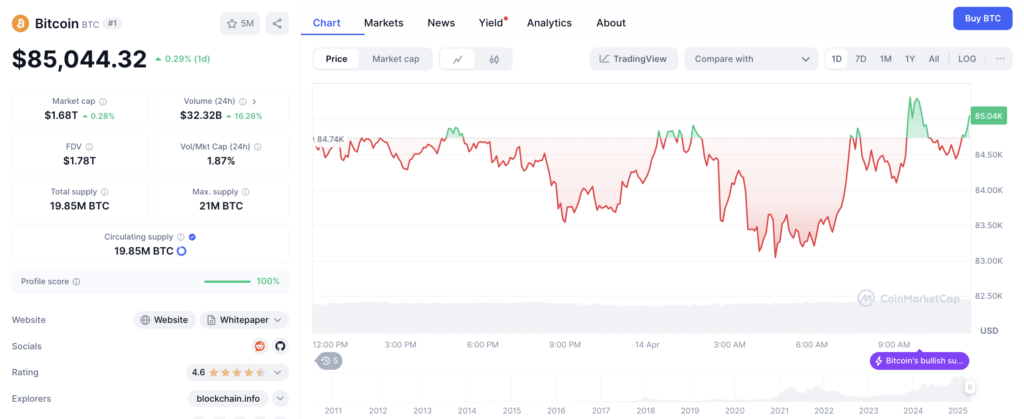1024x419 pixels.
Task: Click the Total supply info icon
Action: click(104, 192)
